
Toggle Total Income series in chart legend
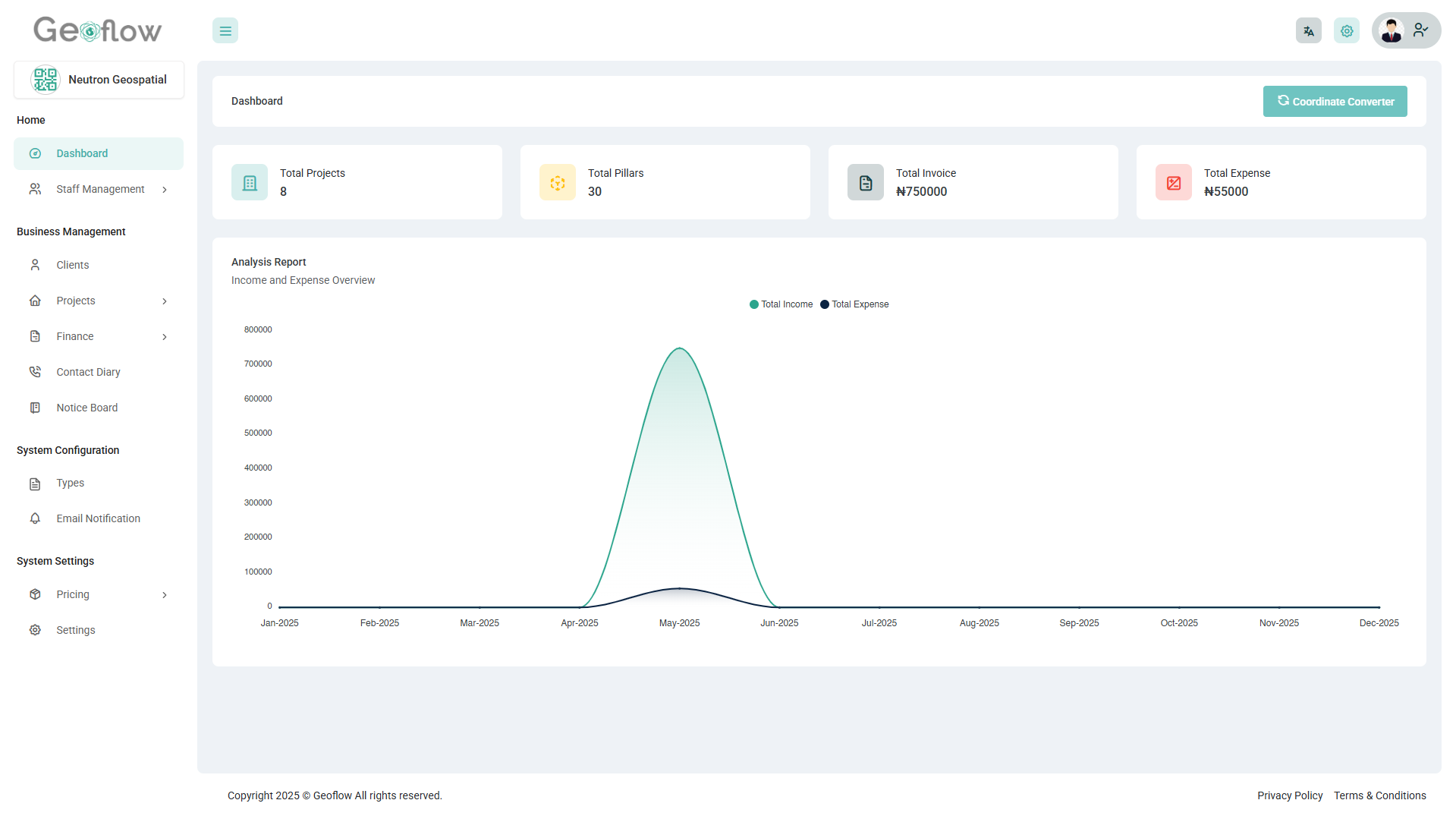coord(781,304)
